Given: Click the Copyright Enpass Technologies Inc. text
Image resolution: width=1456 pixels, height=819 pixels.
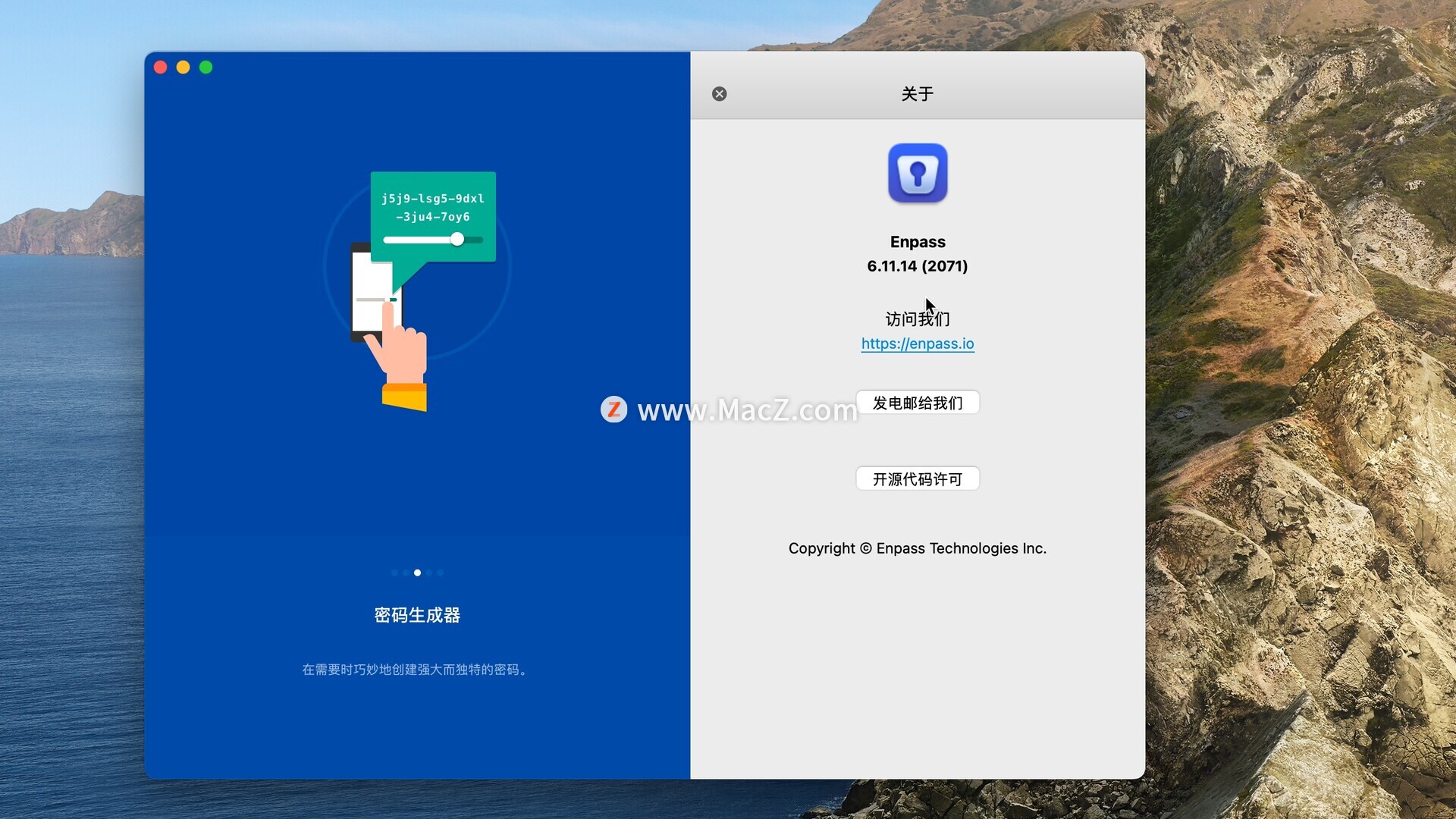Looking at the screenshot, I should (x=918, y=548).
